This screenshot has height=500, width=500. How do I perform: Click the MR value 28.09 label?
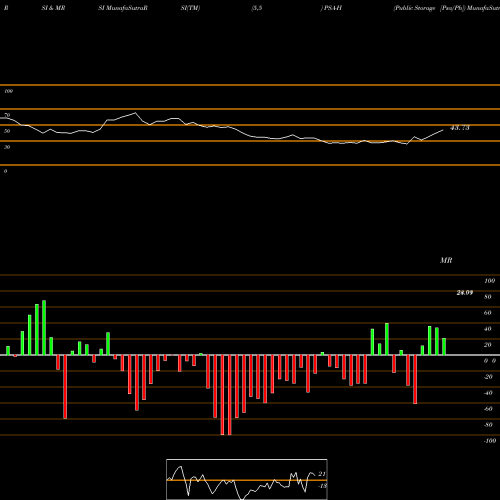[x=464, y=293]
